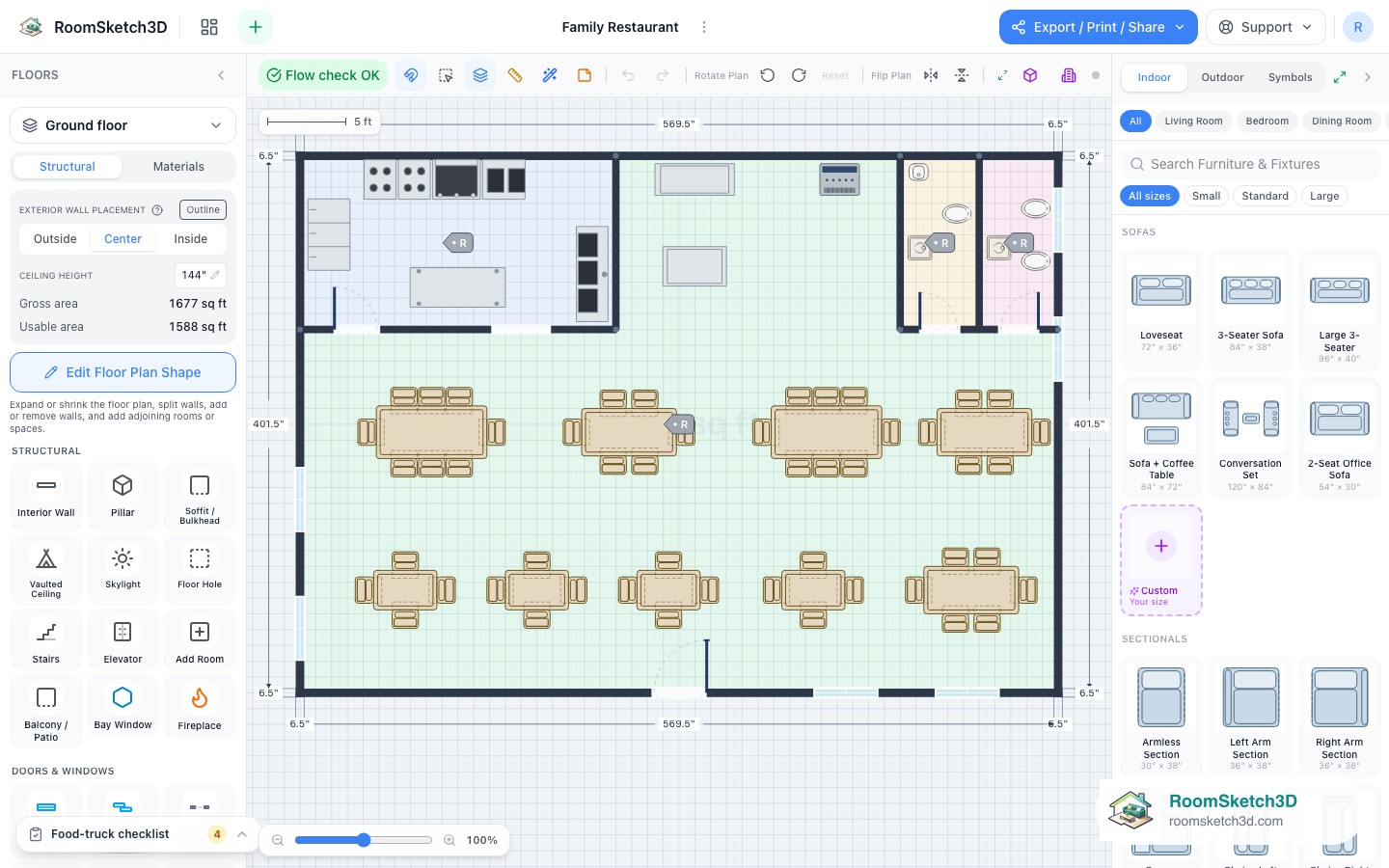Filter furniture by All sizes
This screenshot has height=868, width=1389.
click(x=1150, y=196)
